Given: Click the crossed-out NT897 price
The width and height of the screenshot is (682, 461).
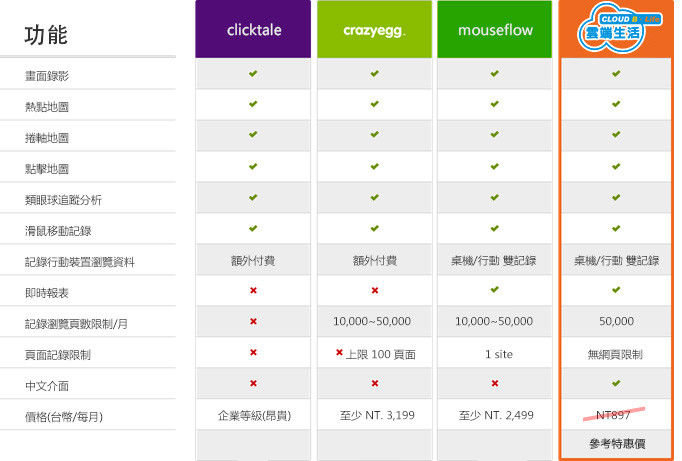Looking at the screenshot, I should 614,415.
